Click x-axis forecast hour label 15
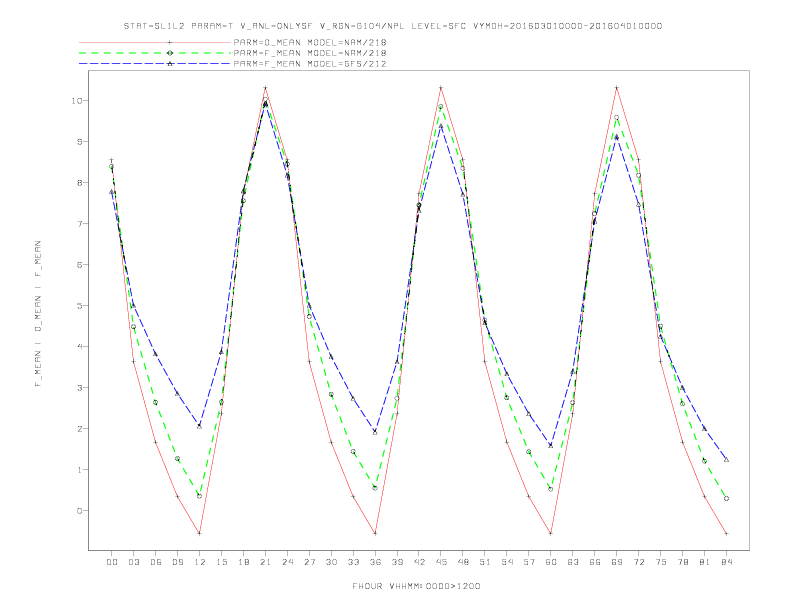Image resolution: width=792 pixels, height=612 pixels. [221, 562]
